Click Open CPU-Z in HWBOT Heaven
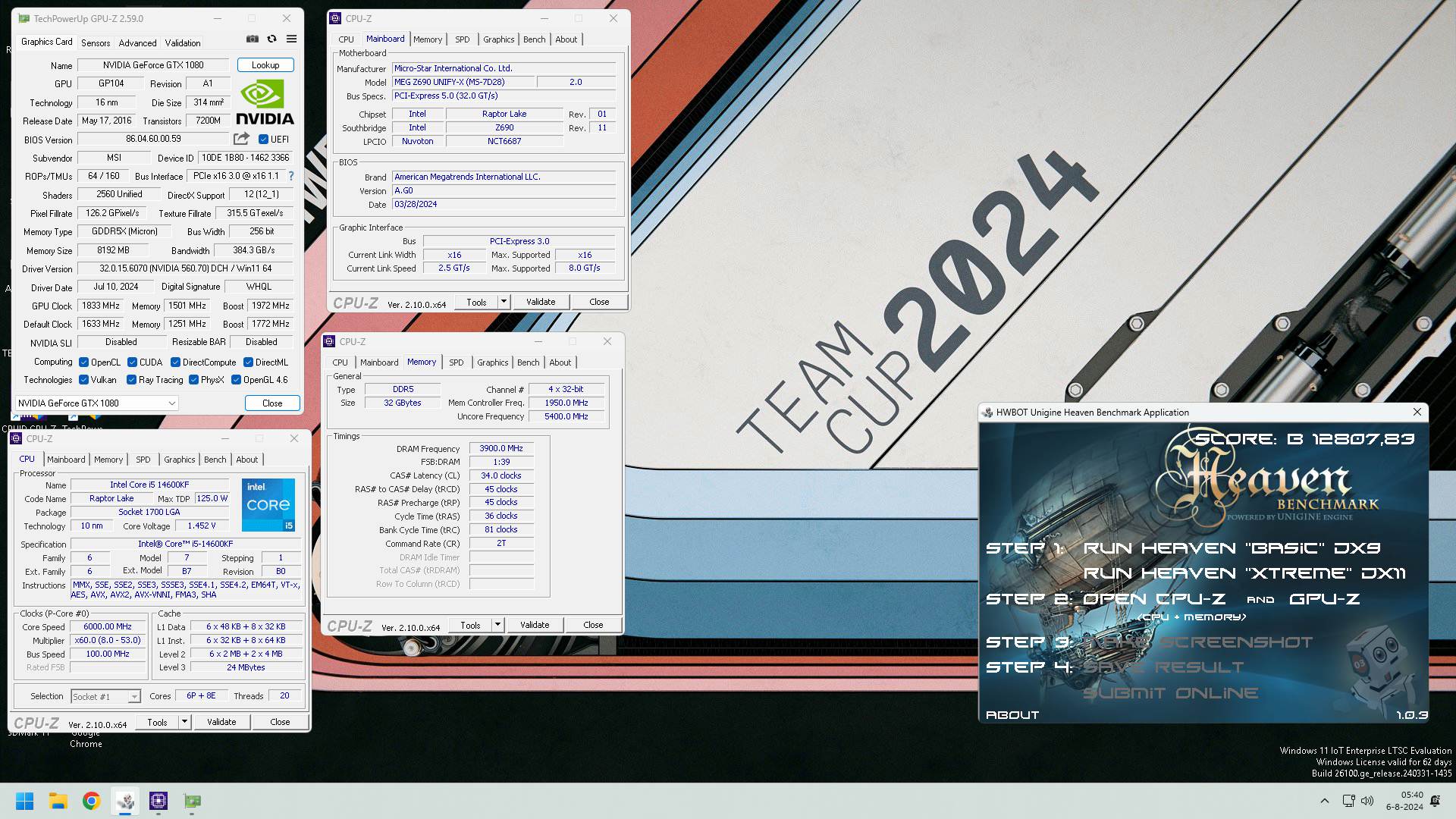 [x=1153, y=599]
